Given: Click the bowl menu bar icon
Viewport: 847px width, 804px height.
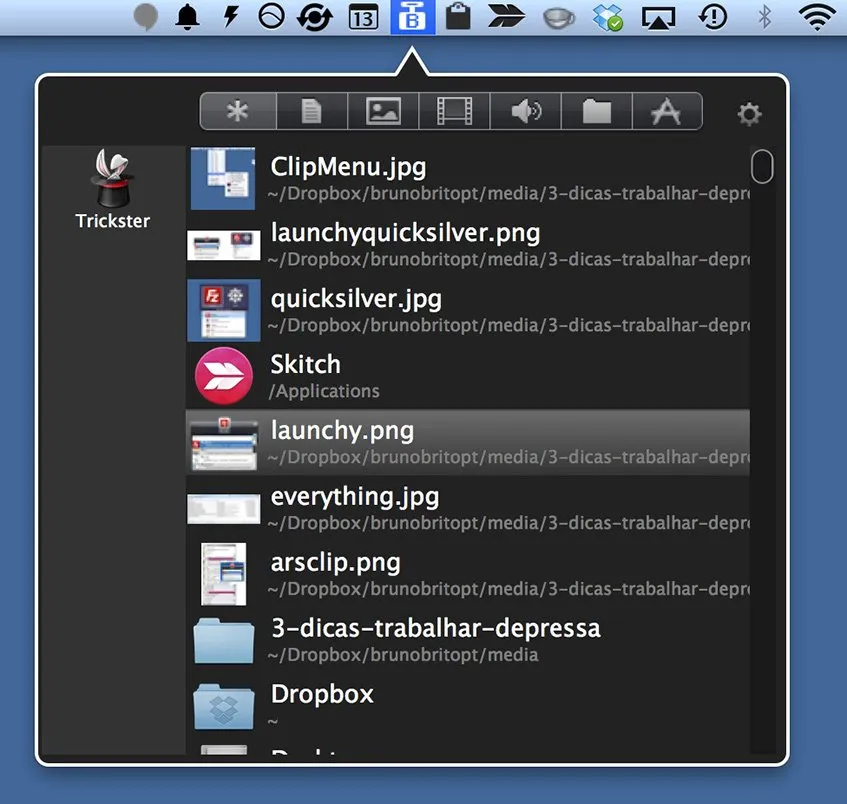Looking at the screenshot, I should [x=559, y=19].
